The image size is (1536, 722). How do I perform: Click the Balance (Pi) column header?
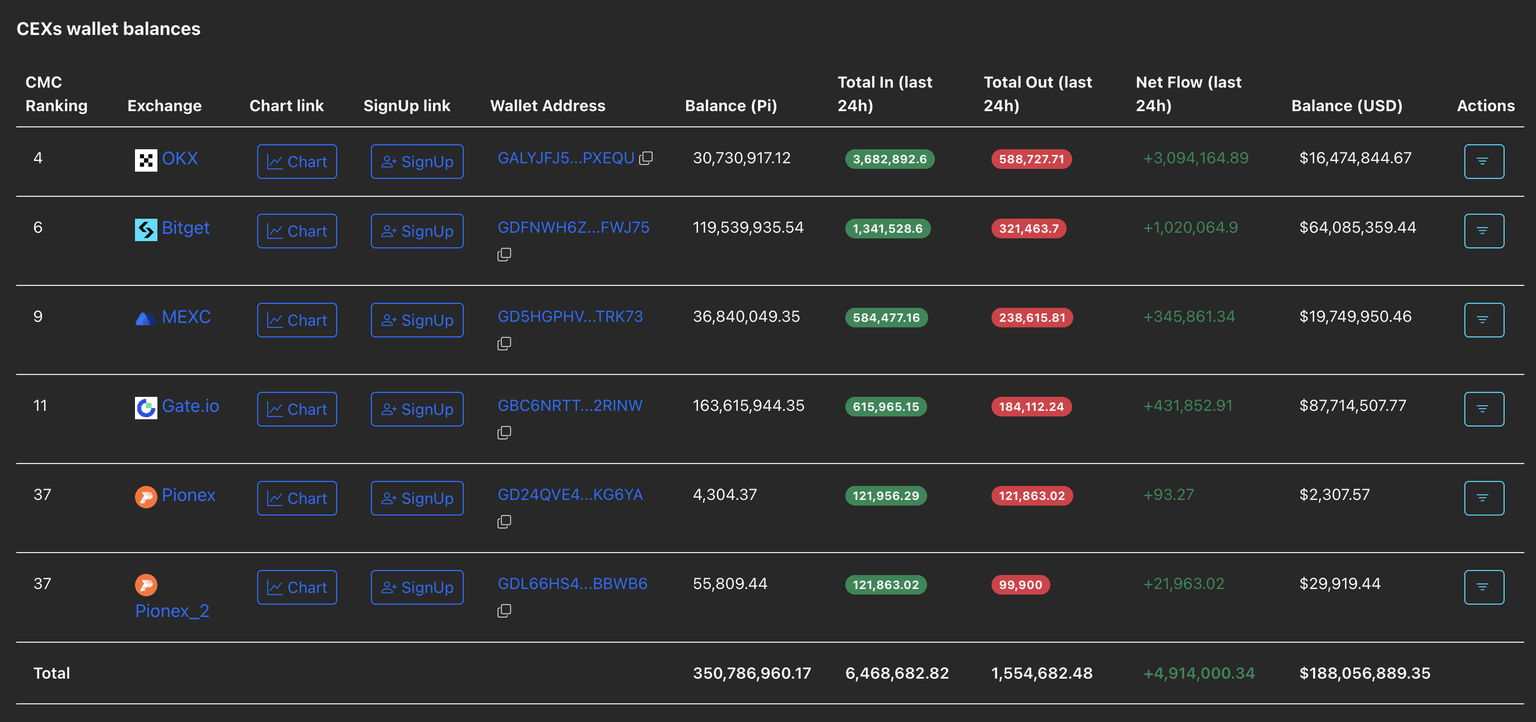coord(730,106)
